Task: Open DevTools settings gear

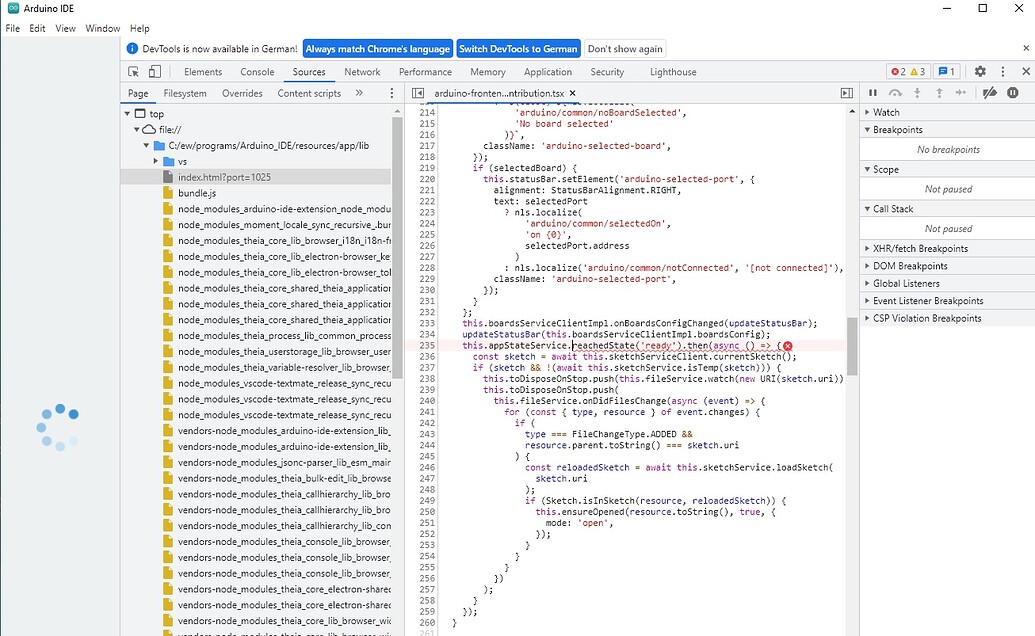Action: [x=980, y=71]
